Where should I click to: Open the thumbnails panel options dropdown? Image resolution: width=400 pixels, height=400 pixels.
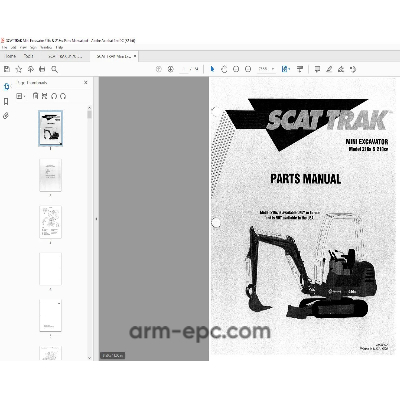(x=21, y=96)
